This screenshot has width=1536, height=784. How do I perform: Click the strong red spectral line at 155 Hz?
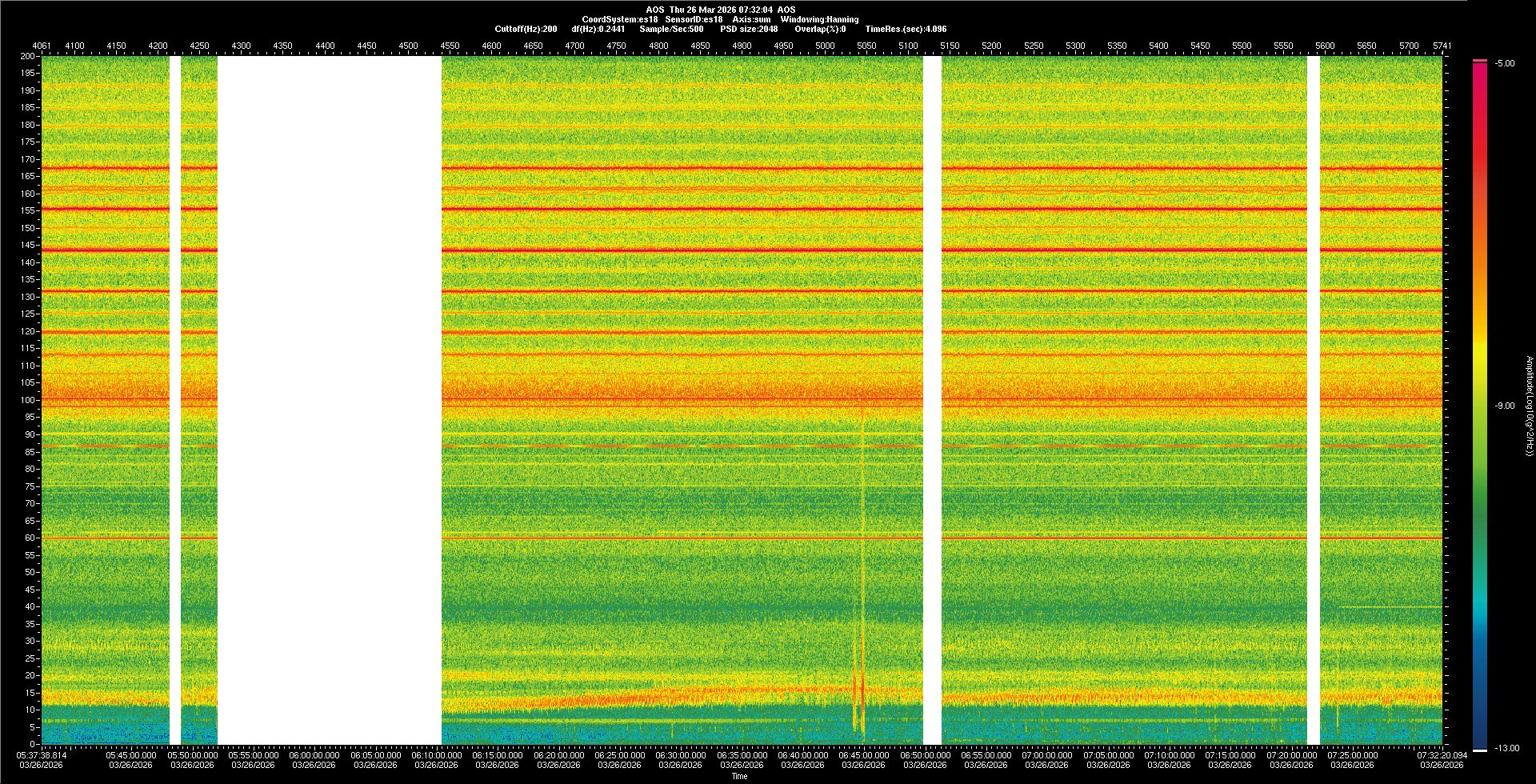pos(680,209)
